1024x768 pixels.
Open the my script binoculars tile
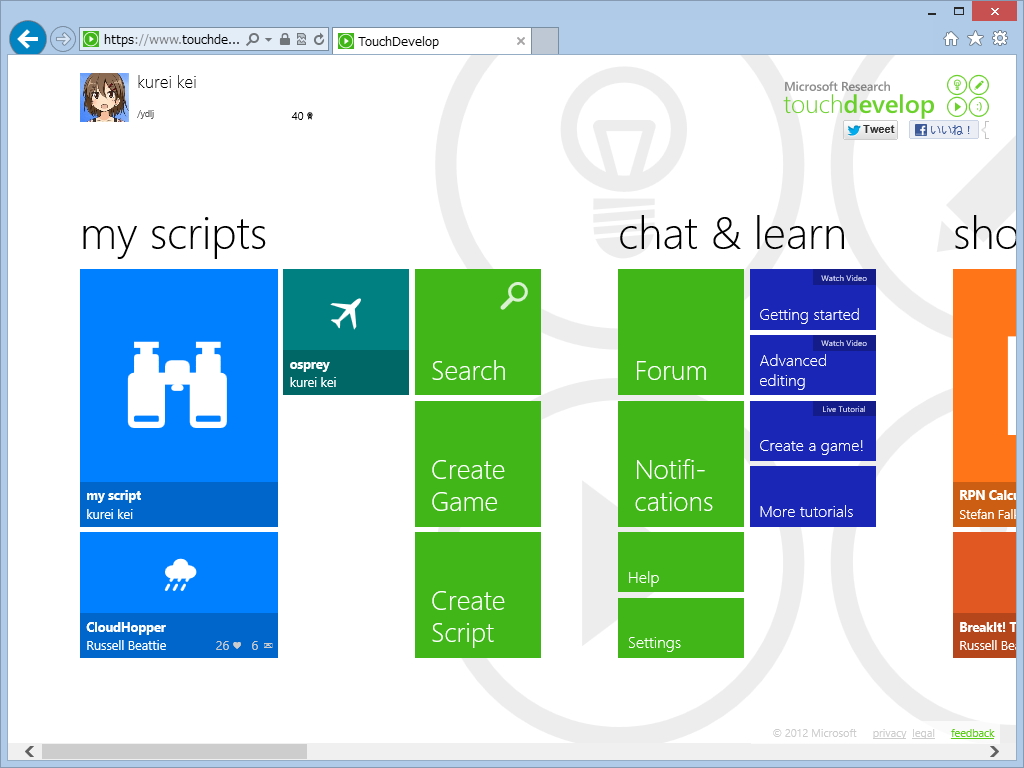click(179, 398)
